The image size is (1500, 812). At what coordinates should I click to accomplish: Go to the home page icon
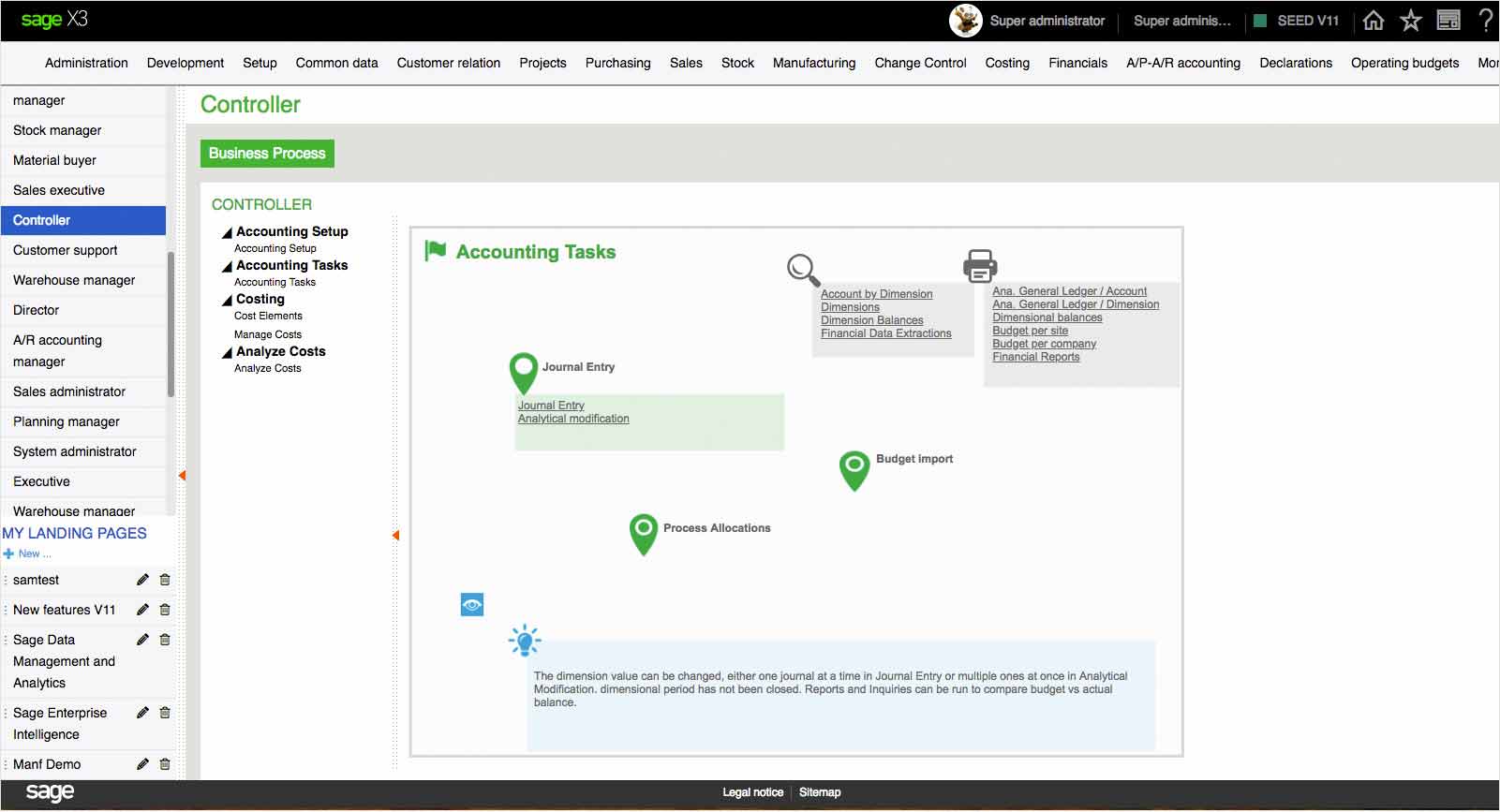(x=1374, y=21)
